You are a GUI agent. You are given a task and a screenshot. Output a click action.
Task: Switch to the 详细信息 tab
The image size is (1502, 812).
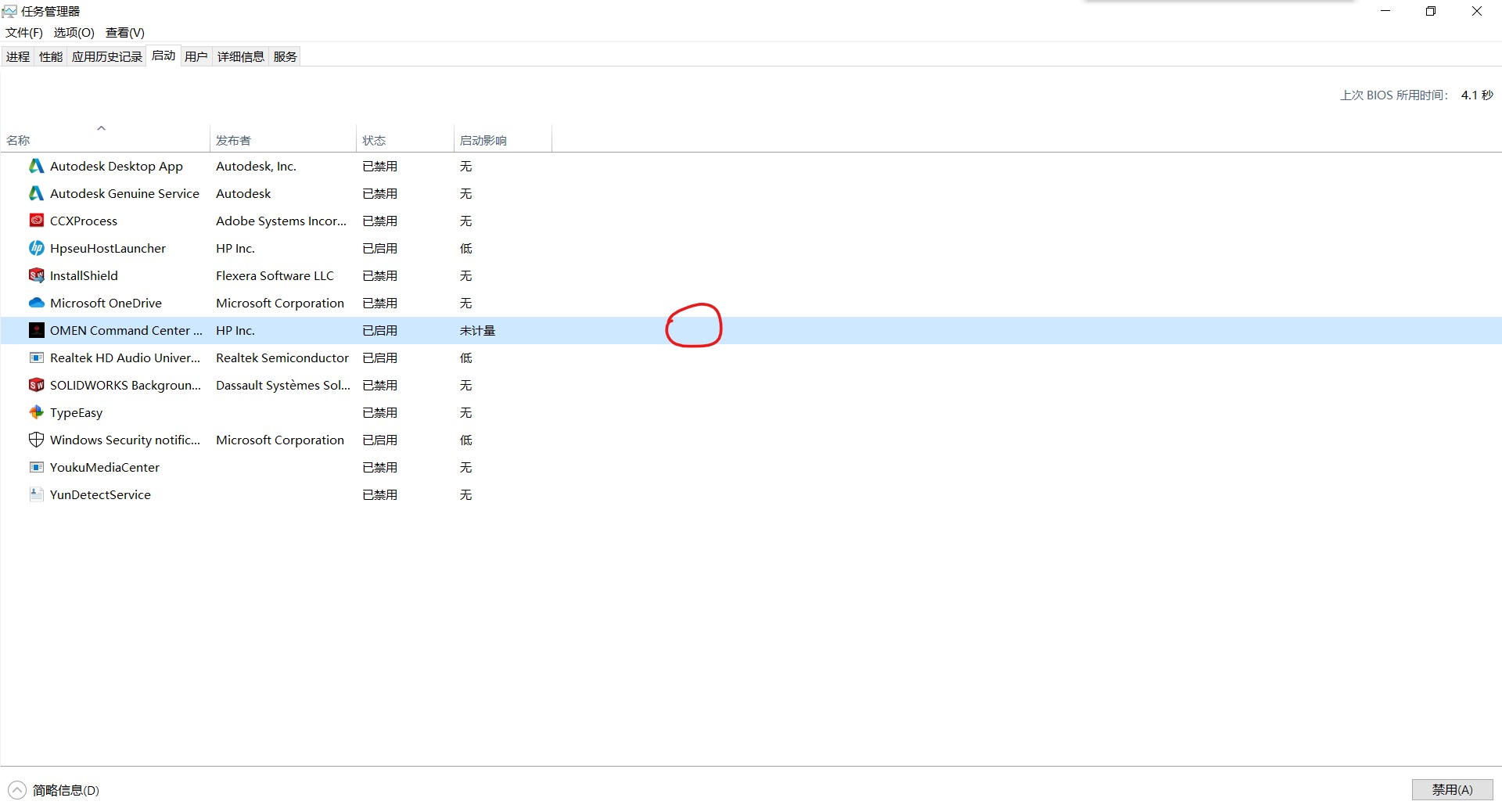[240, 56]
